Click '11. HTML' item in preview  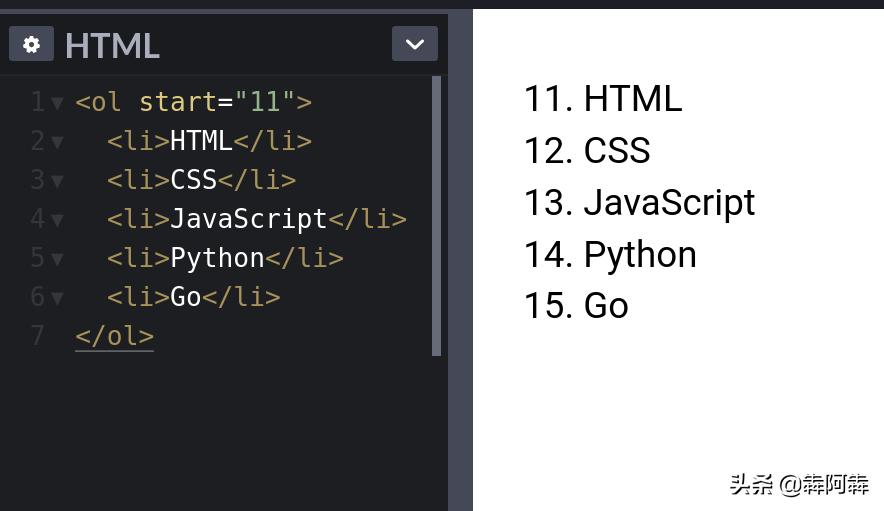(x=603, y=99)
